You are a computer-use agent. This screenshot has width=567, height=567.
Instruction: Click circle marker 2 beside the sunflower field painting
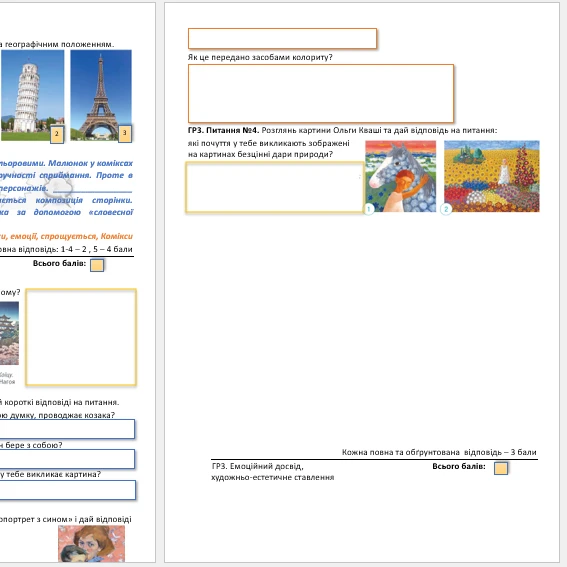point(446,209)
